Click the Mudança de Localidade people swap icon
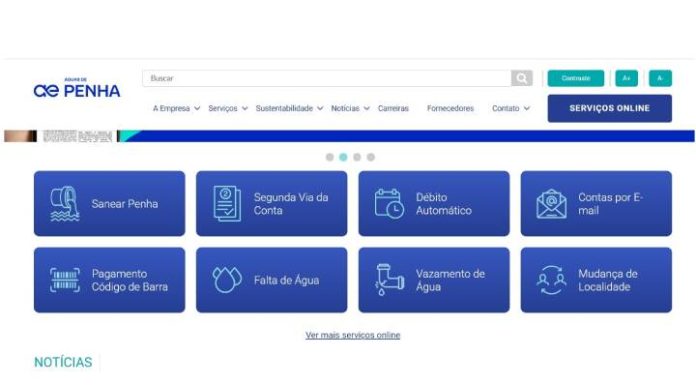The image size is (696, 385). point(551,280)
